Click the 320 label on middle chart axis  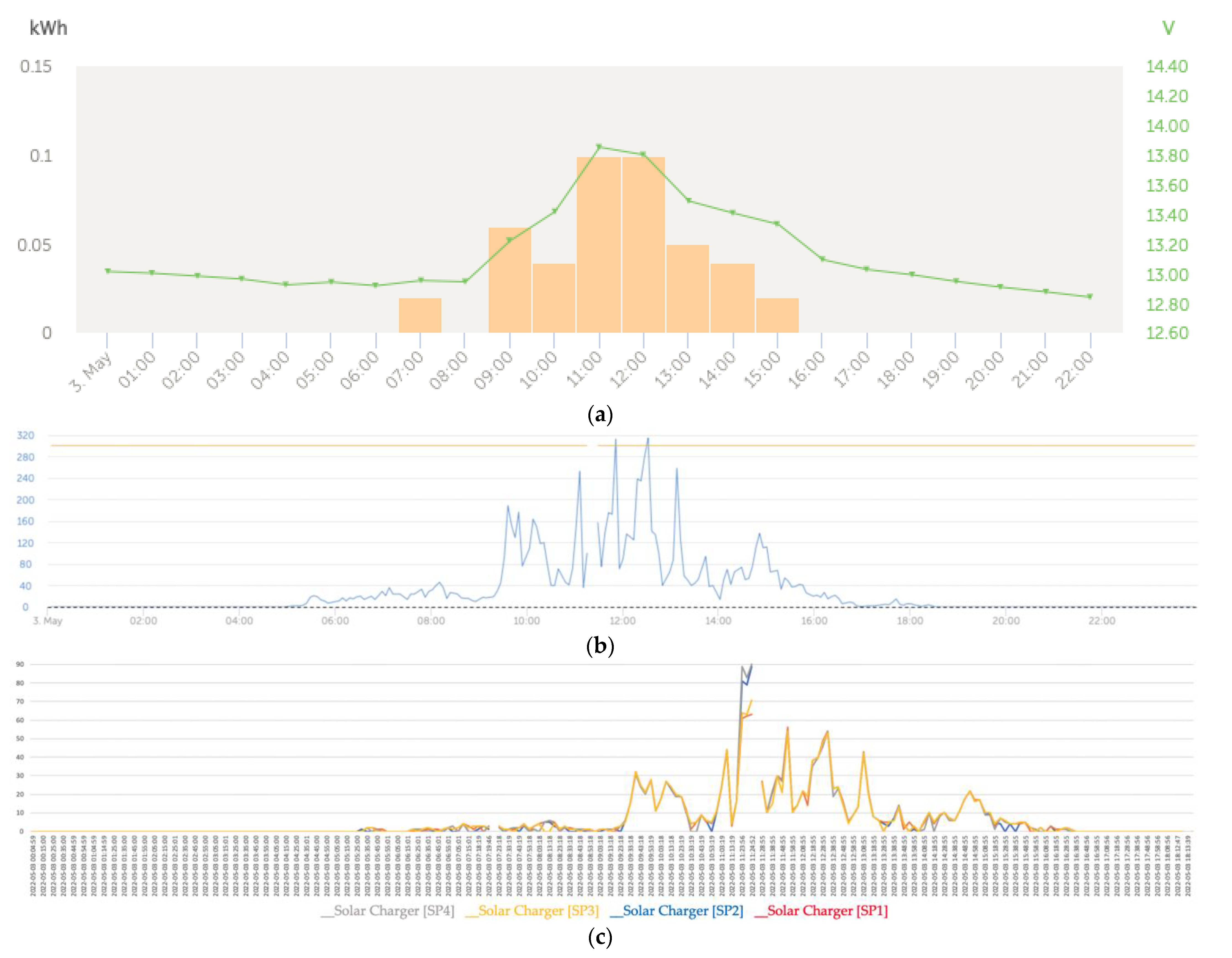25,435
